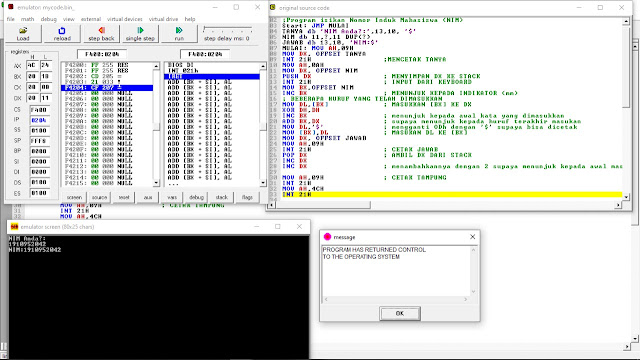Select highlighted memory row F4204
The width and height of the screenshot is (640, 360).
(x=107, y=88)
